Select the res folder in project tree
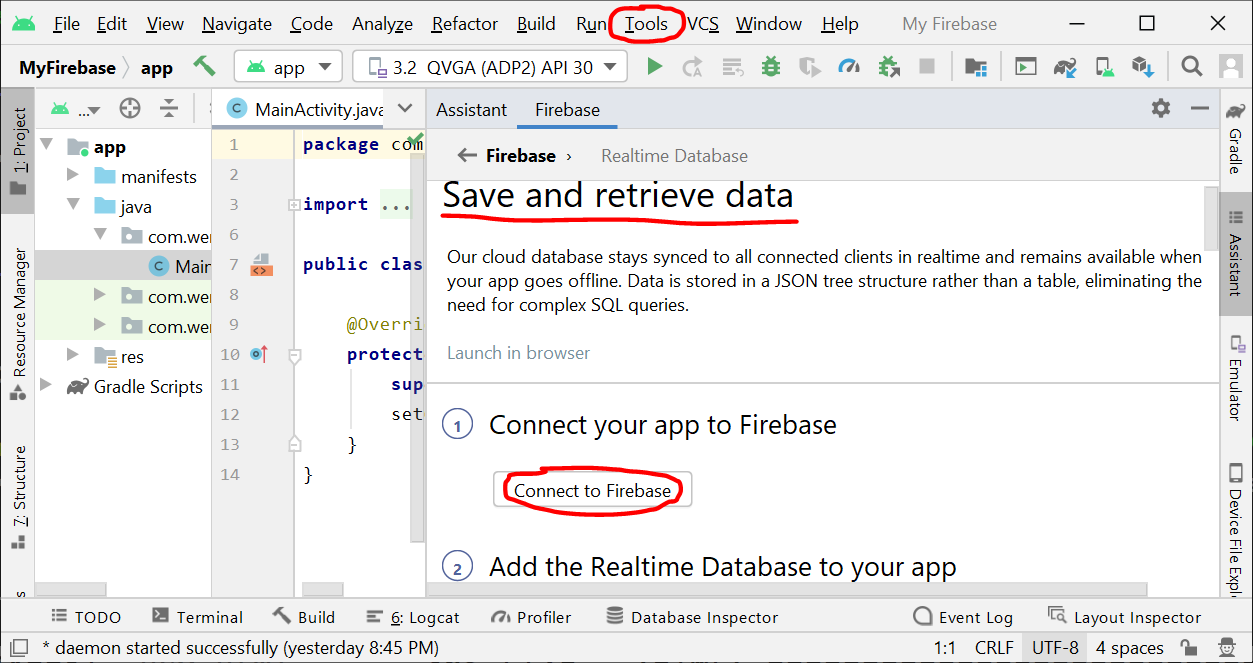Screen dimensions: 1253x663 [132, 357]
